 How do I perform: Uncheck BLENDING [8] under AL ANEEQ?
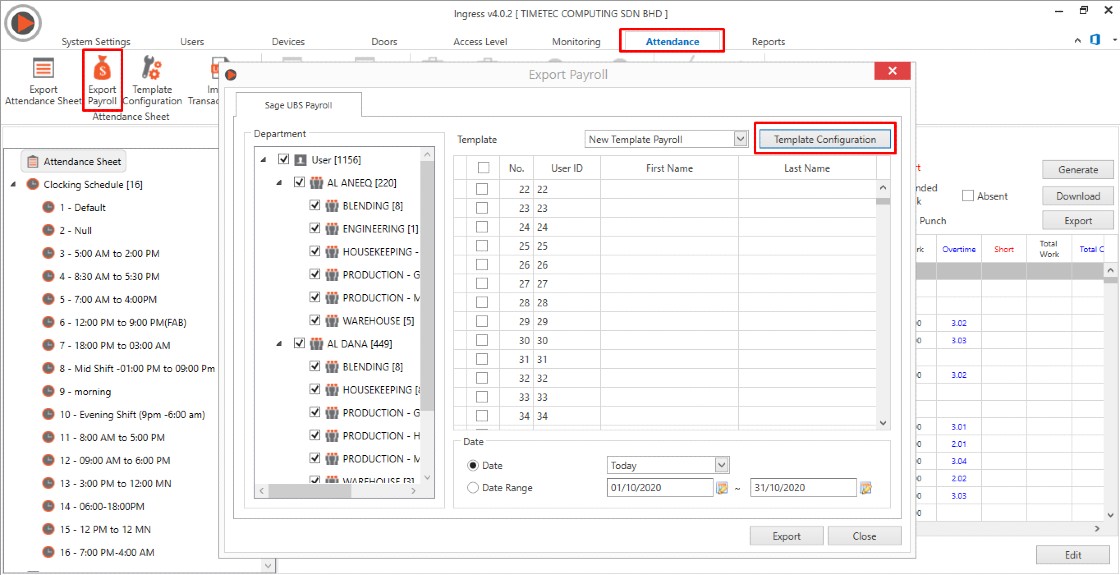pyautogui.click(x=315, y=206)
